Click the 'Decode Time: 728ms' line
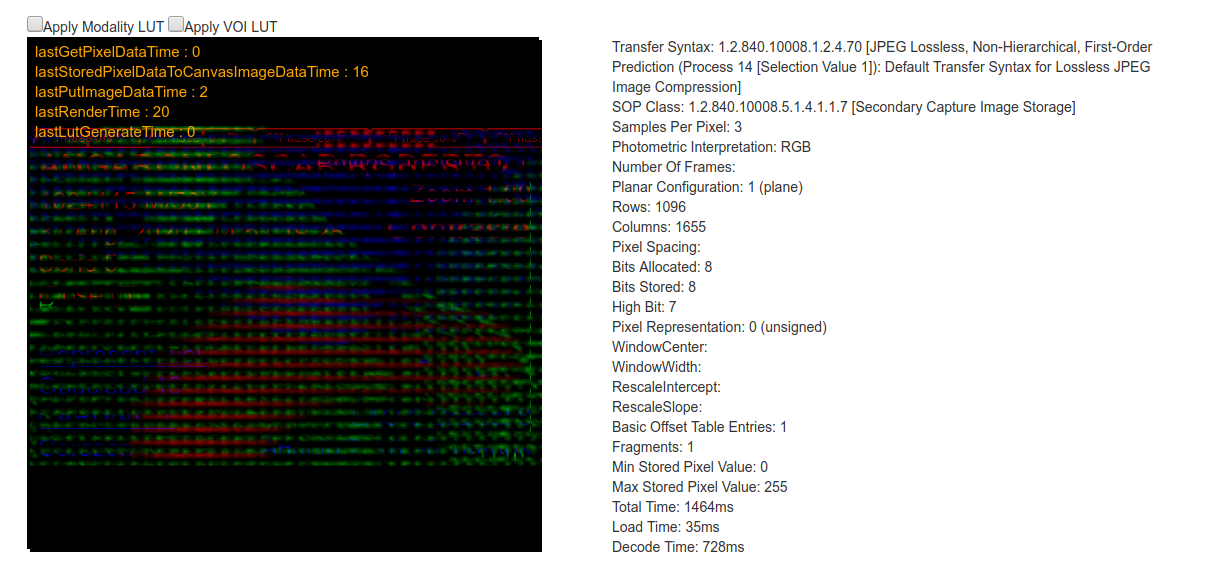 tap(678, 547)
